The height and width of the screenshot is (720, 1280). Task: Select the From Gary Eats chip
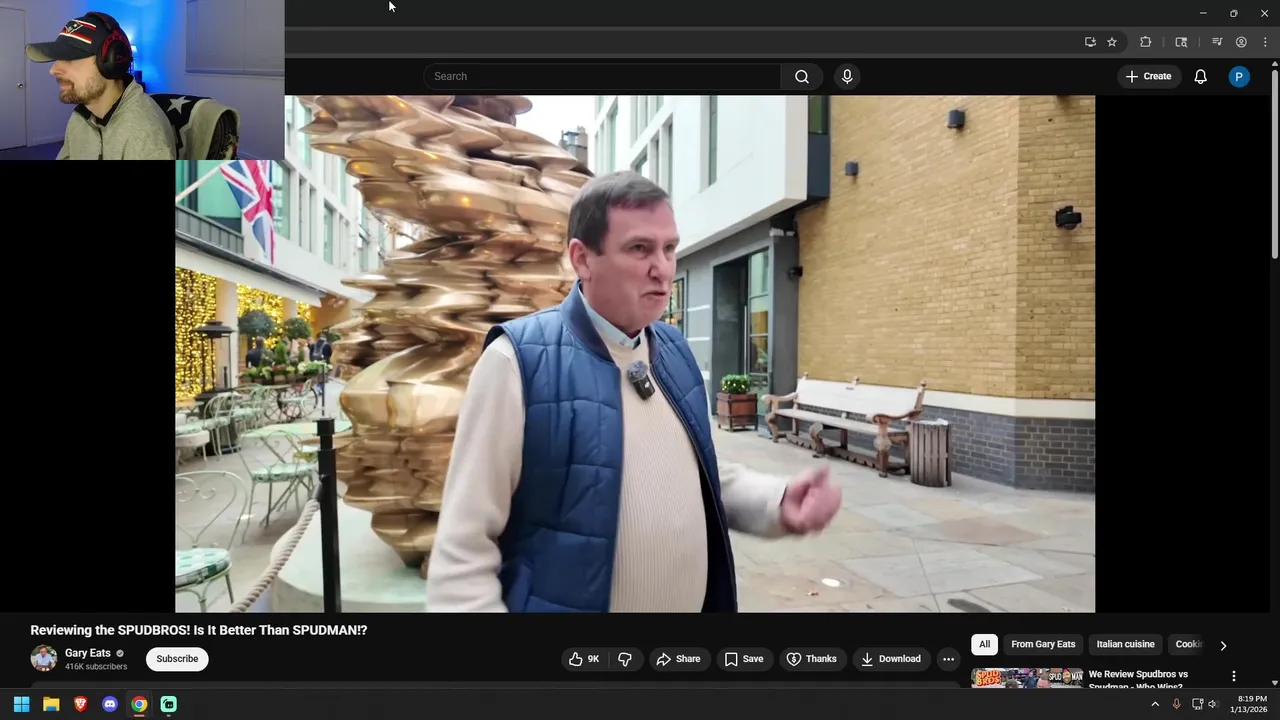[1043, 645]
